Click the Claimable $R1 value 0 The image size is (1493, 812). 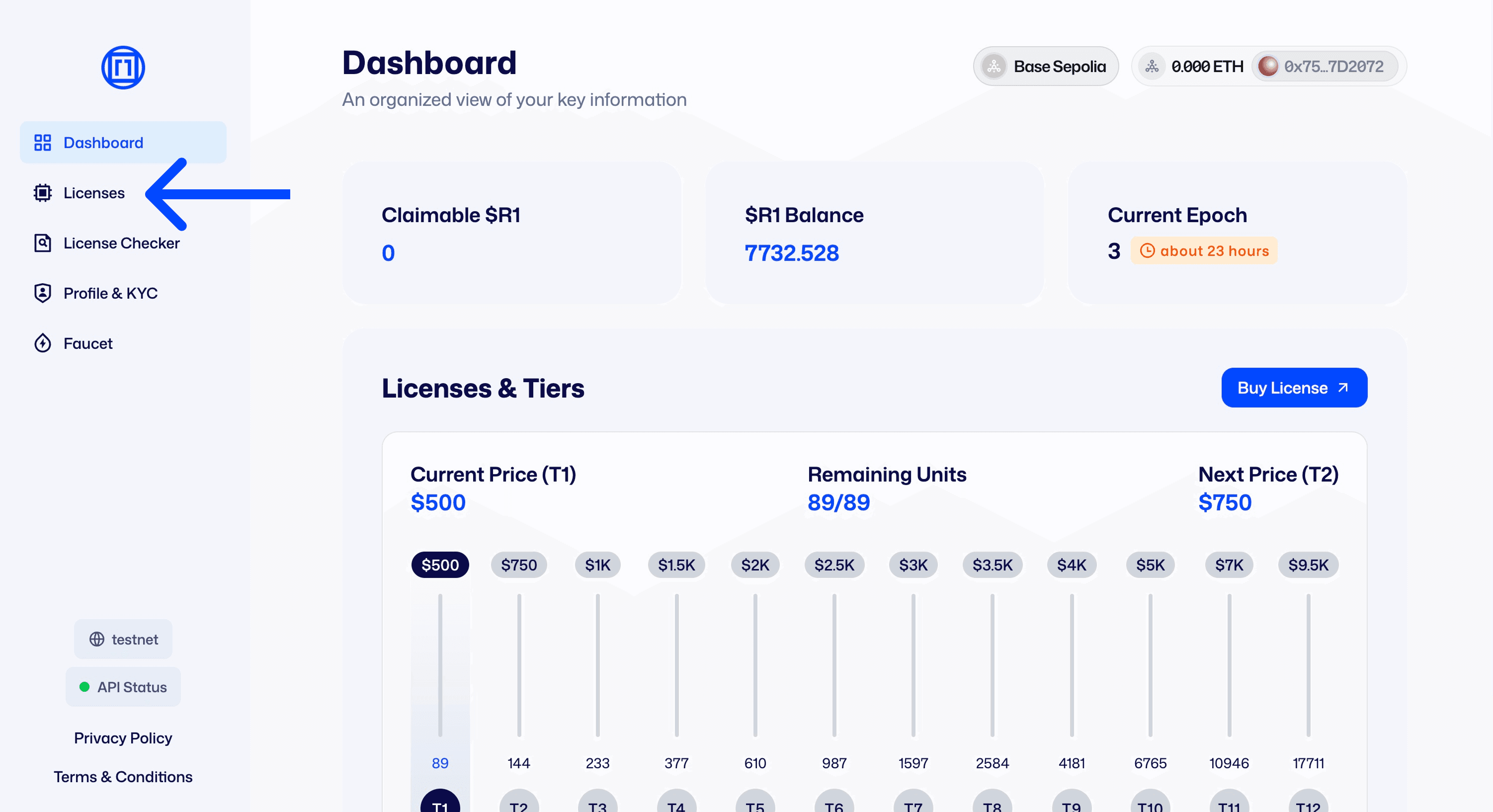388,253
